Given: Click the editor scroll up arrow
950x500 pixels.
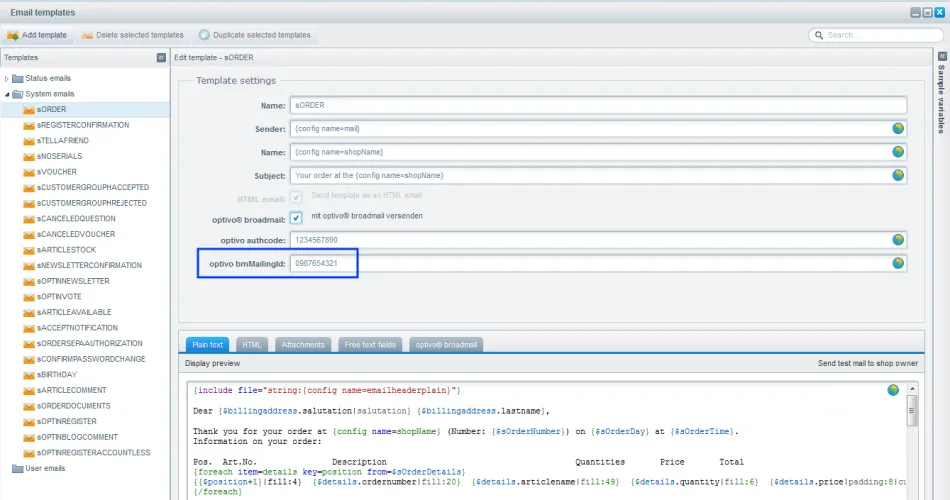Looking at the screenshot, I should [x=912, y=388].
